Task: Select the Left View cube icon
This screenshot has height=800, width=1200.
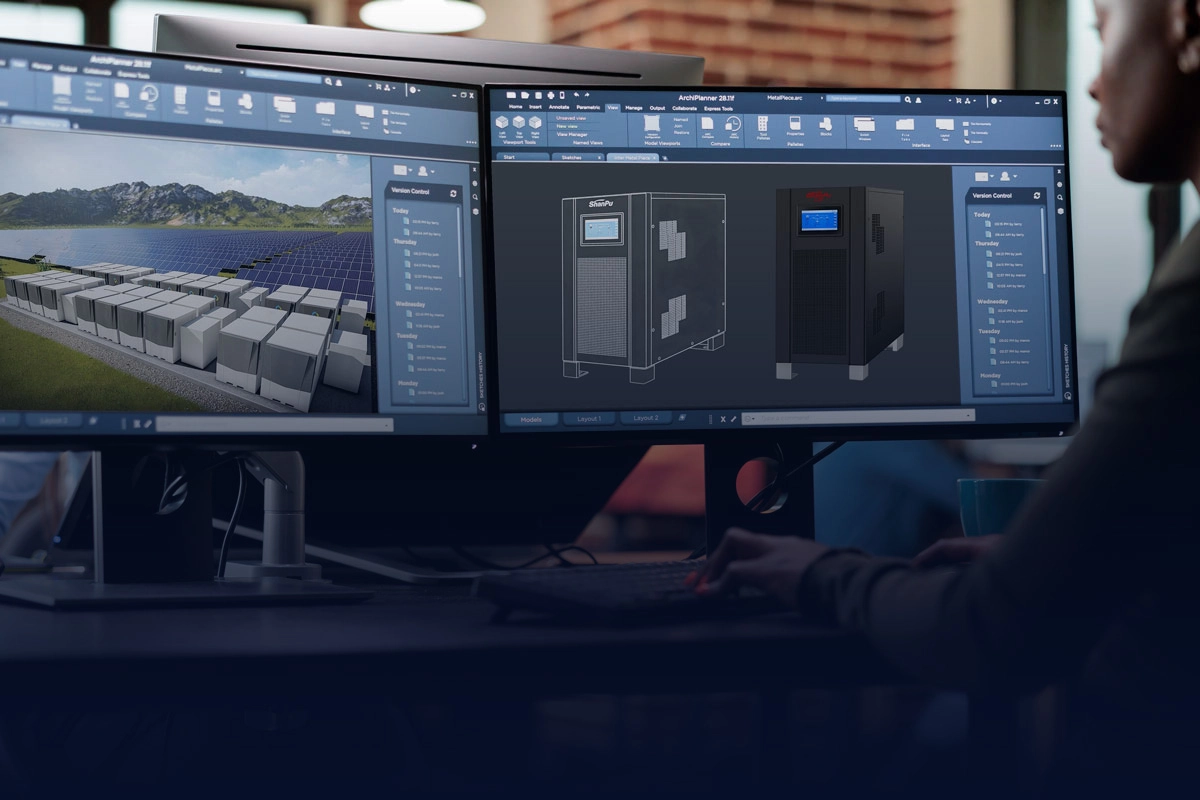Action: [502, 122]
